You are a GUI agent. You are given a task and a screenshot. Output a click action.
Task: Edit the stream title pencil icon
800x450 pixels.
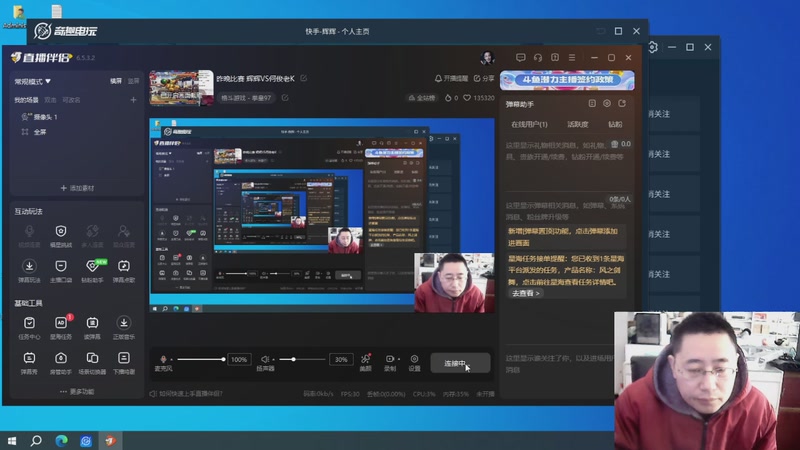click(304, 78)
